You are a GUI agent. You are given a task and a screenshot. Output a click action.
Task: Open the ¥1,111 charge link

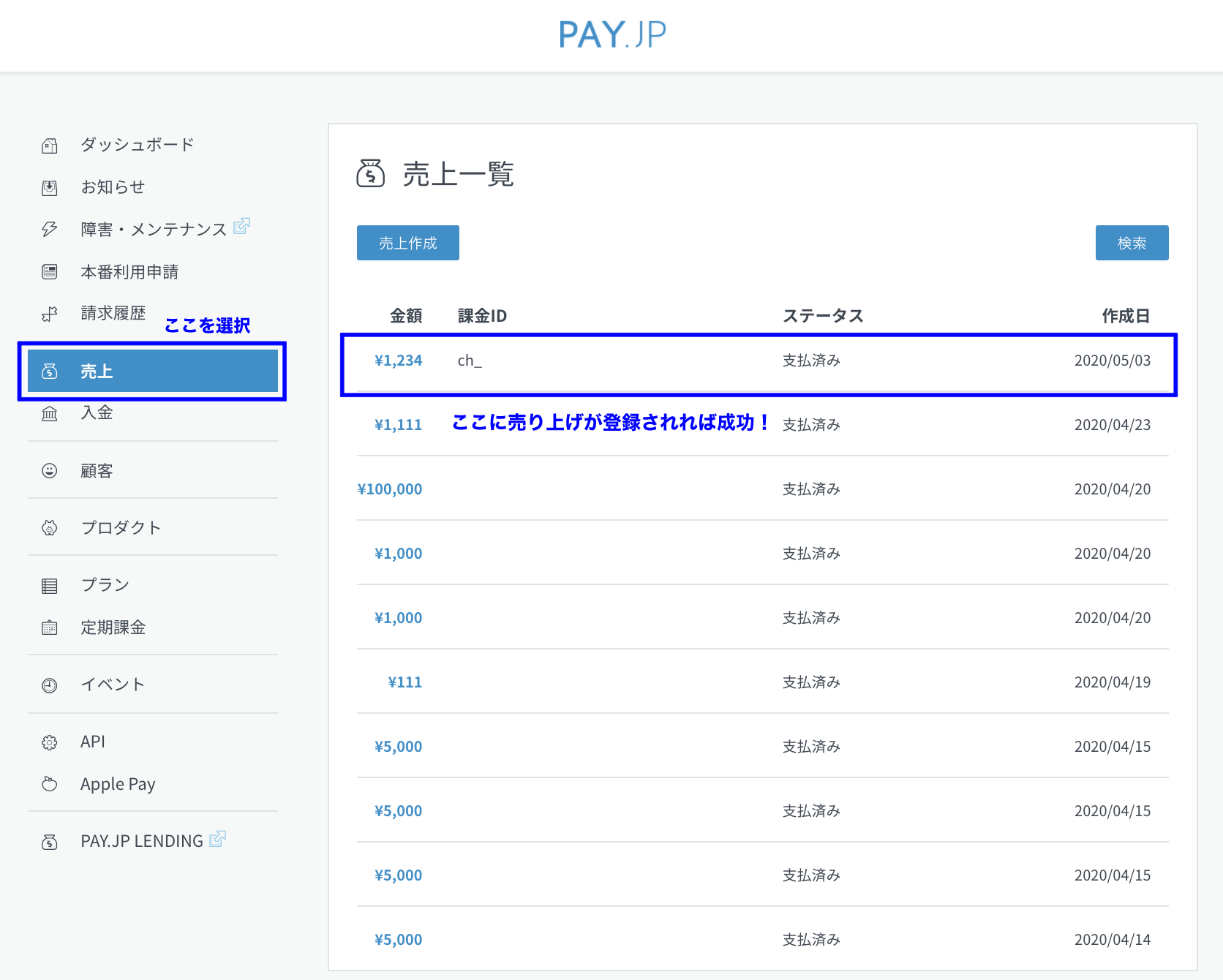[x=399, y=425]
